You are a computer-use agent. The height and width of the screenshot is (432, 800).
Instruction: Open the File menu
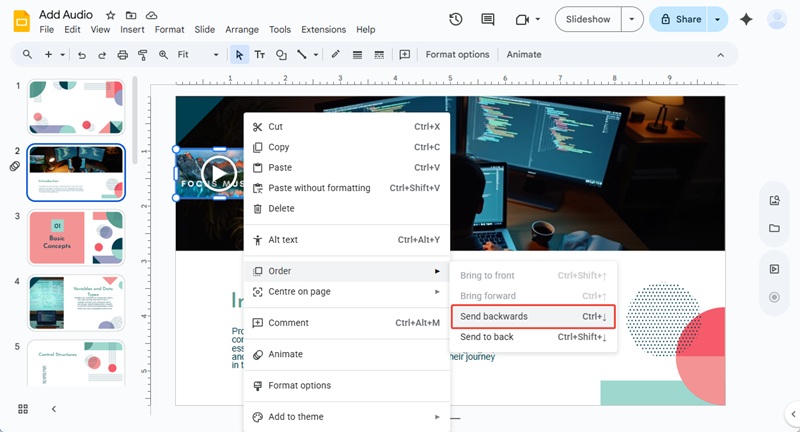click(x=46, y=30)
